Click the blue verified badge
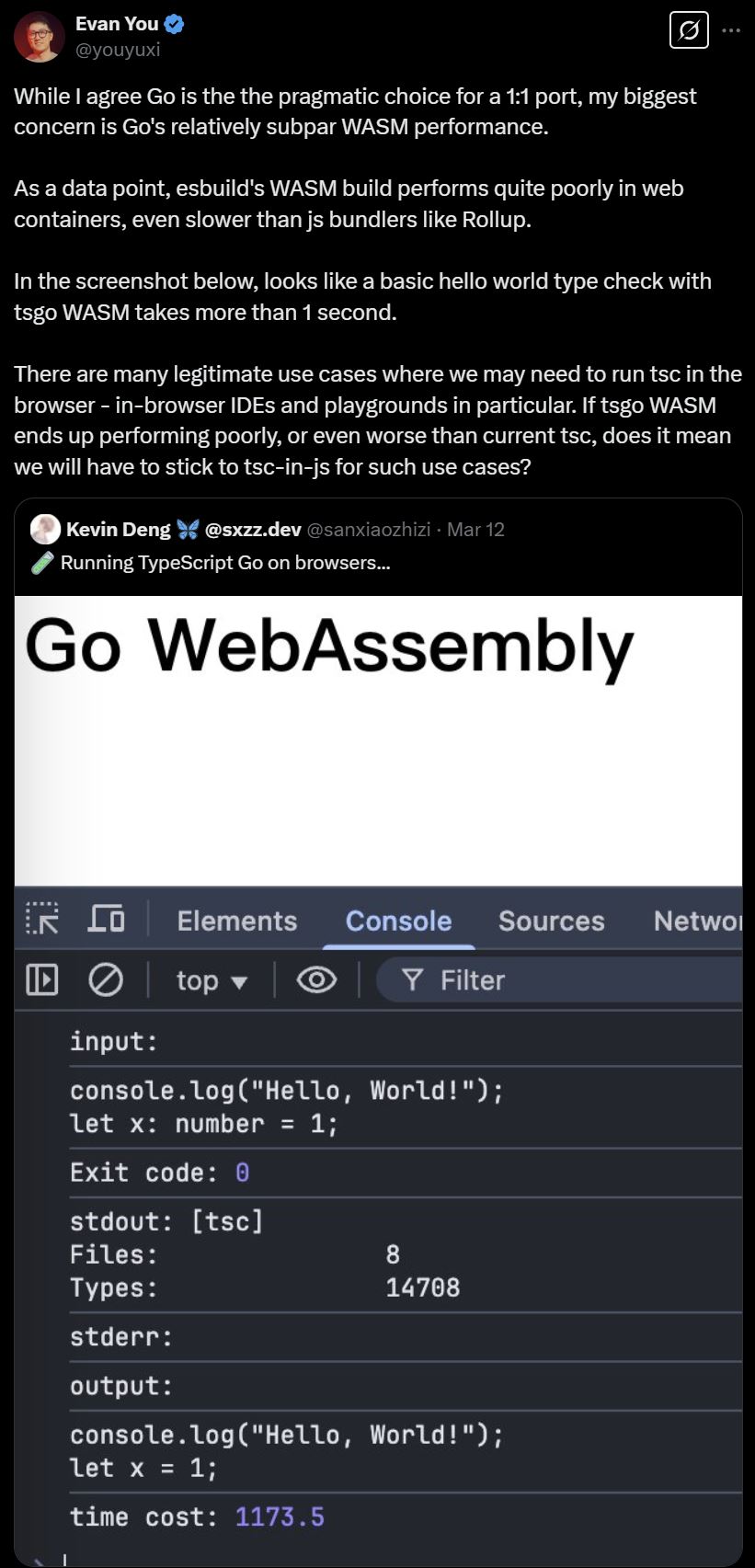The height and width of the screenshot is (1568, 755). [174, 25]
